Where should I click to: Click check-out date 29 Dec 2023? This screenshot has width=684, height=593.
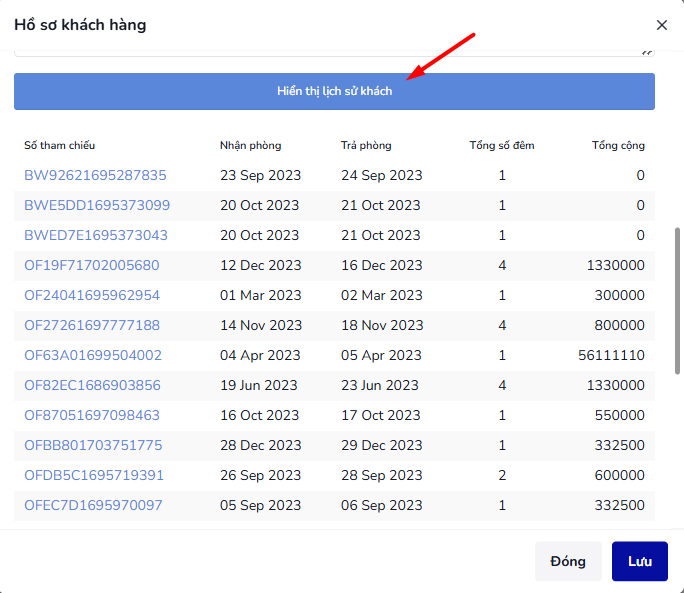coord(382,446)
